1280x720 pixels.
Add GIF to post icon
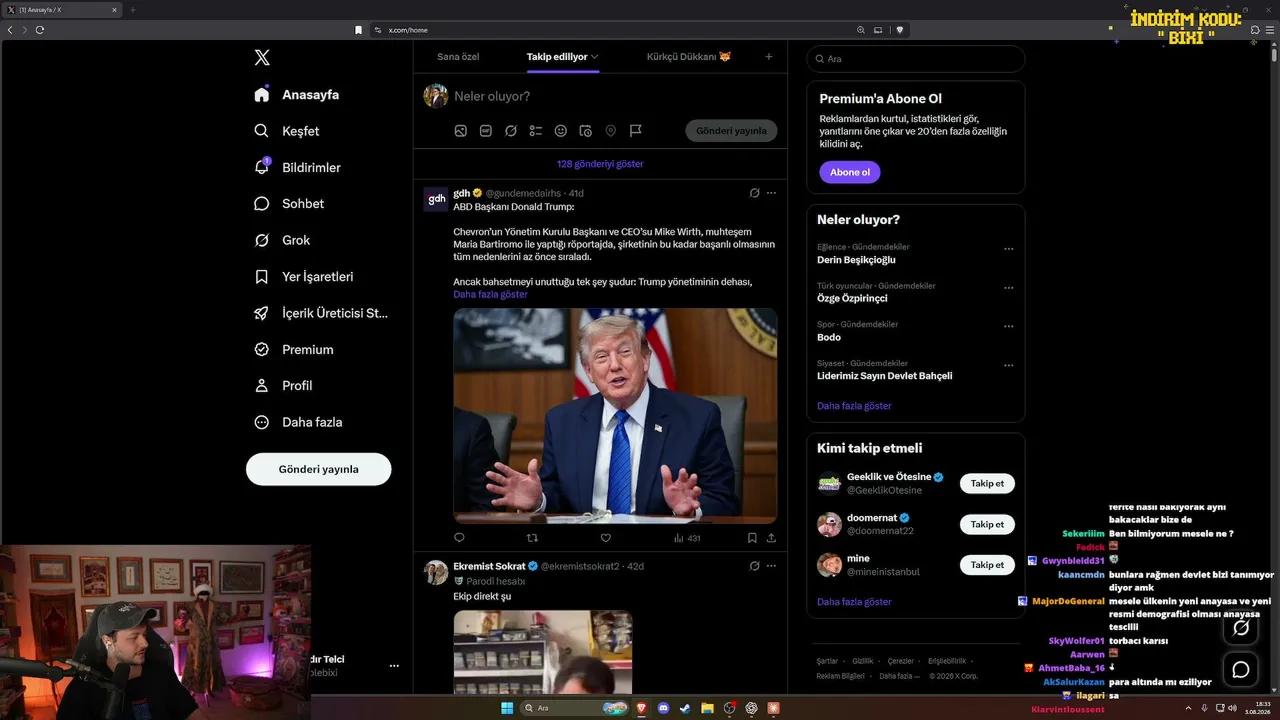[x=486, y=131]
